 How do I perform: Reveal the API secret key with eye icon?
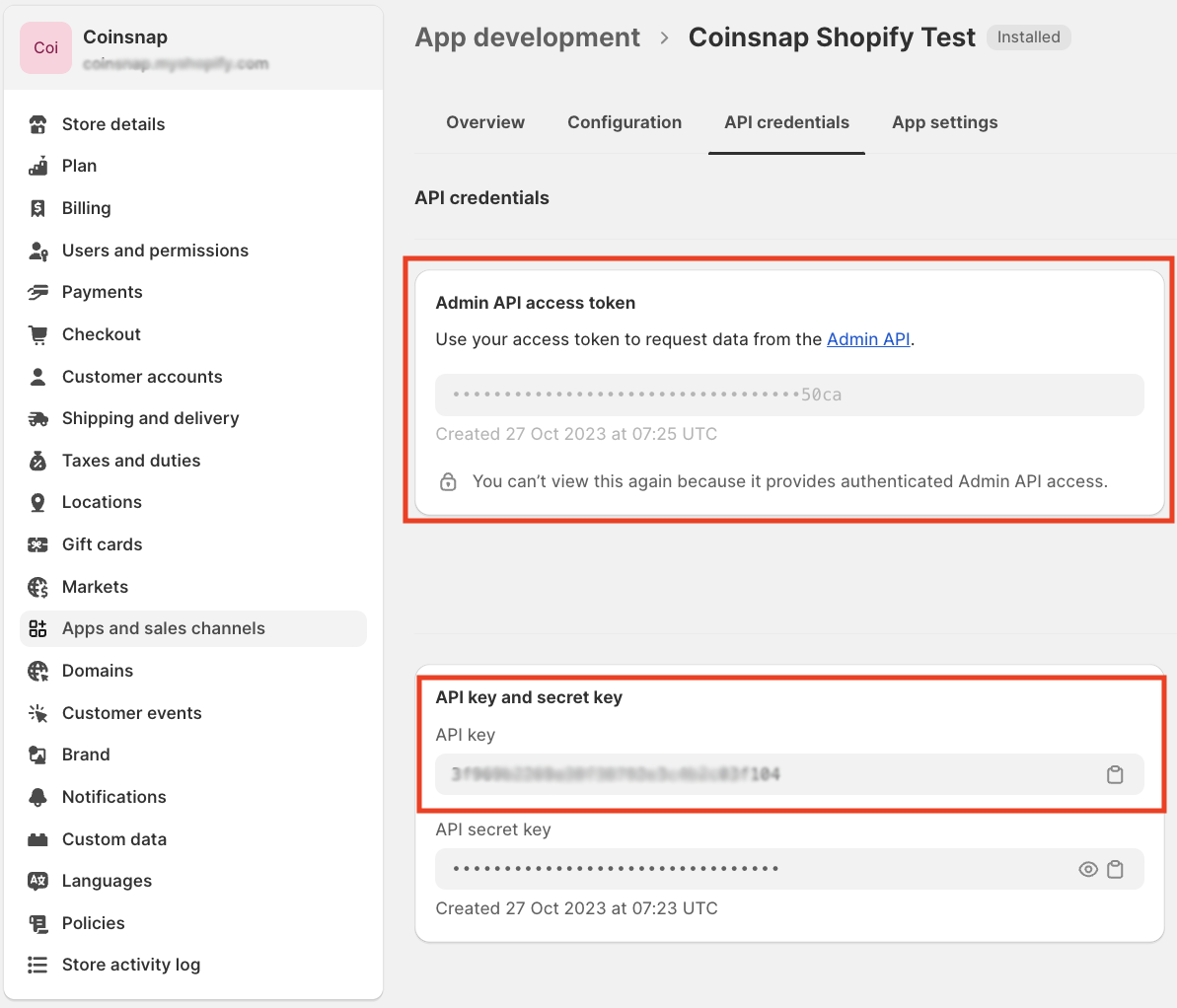(x=1088, y=869)
